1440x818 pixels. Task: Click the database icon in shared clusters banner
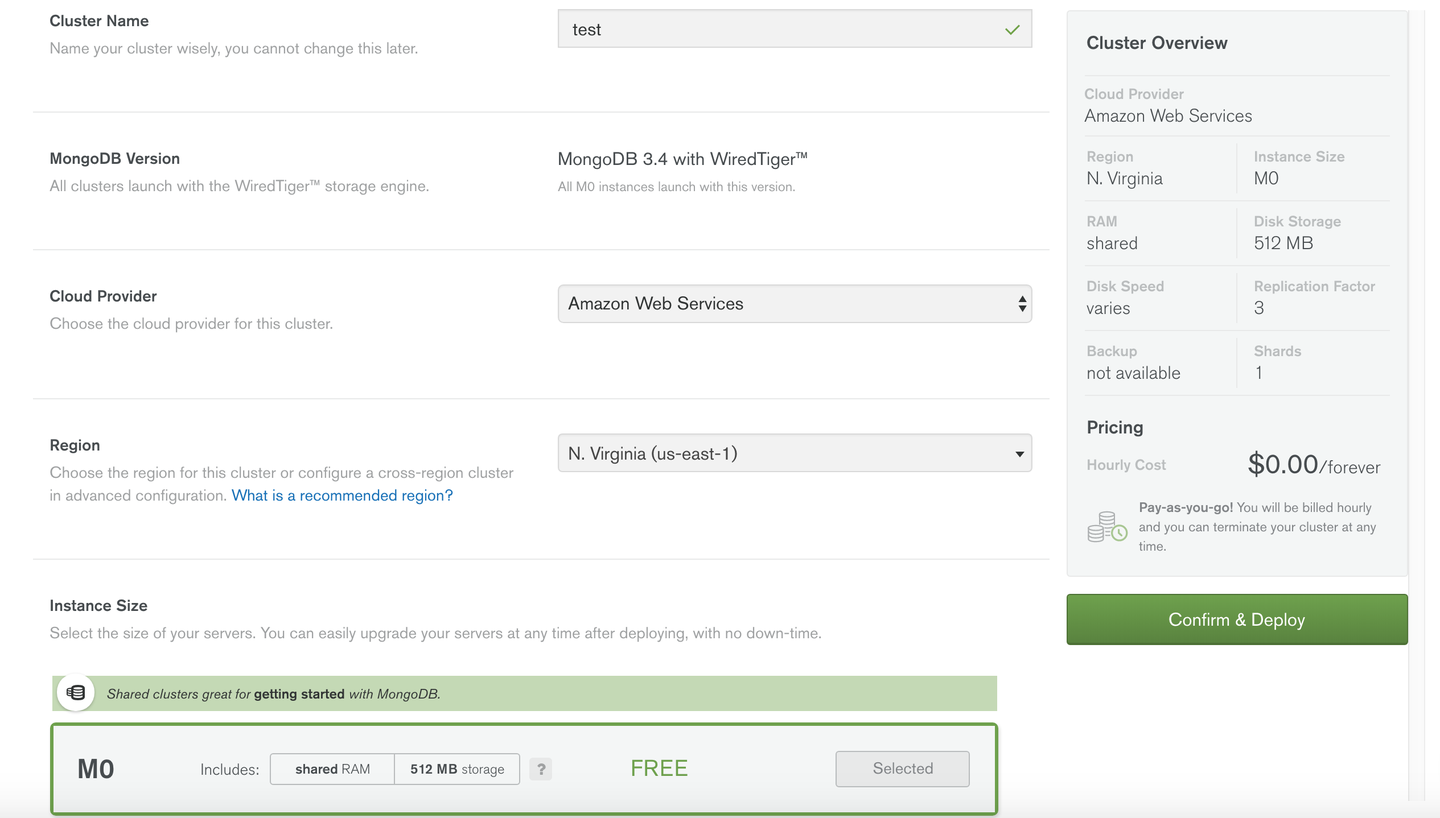75,692
